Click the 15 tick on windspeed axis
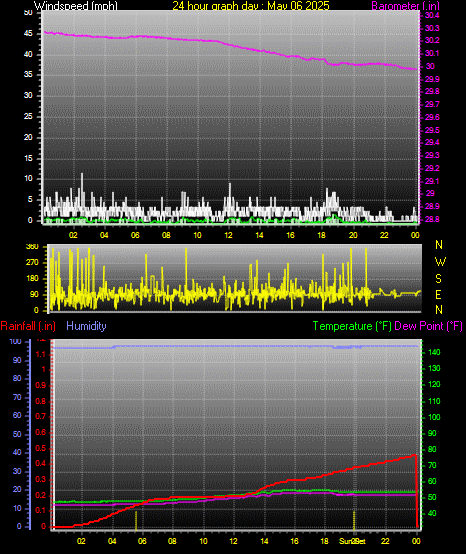Screen dimensions: 466x554 (28, 158)
